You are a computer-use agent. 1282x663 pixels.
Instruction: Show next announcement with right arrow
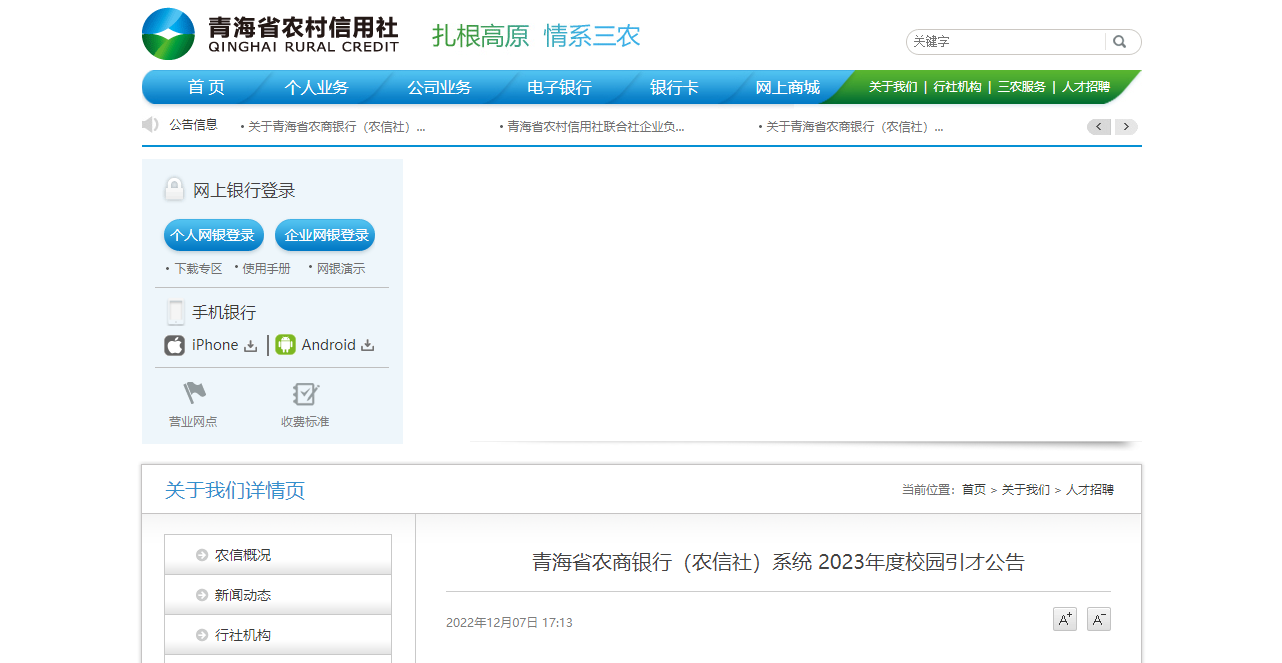(x=1126, y=127)
